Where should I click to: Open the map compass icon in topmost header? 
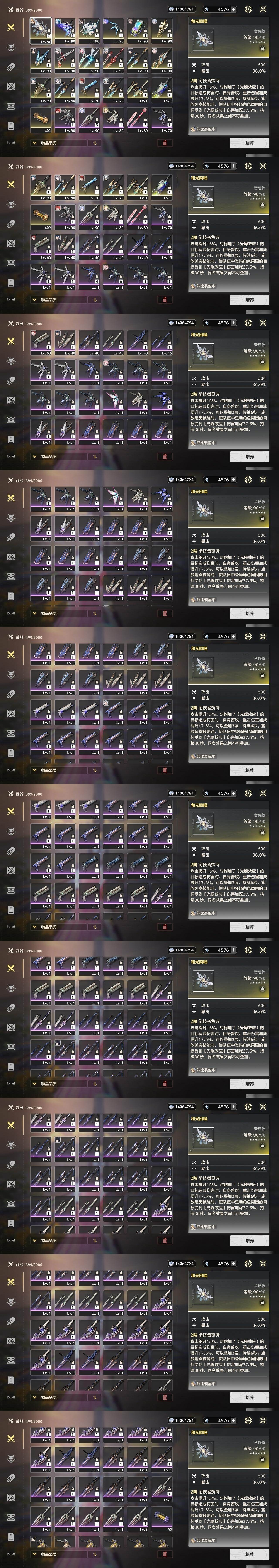click(x=248, y=9)
